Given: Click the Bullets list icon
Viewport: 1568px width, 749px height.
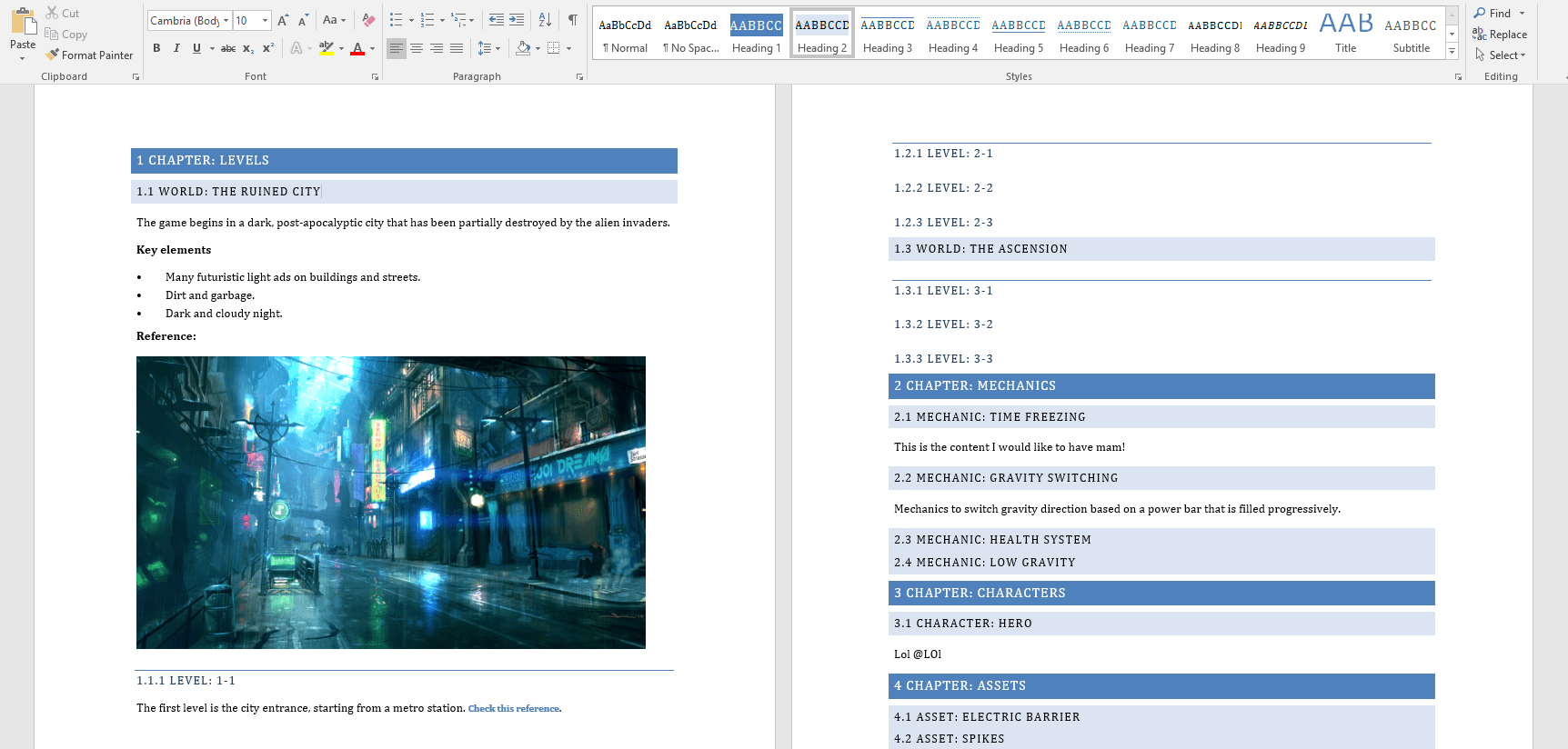Looking at the screenshot, I should [x=396, y=20].
